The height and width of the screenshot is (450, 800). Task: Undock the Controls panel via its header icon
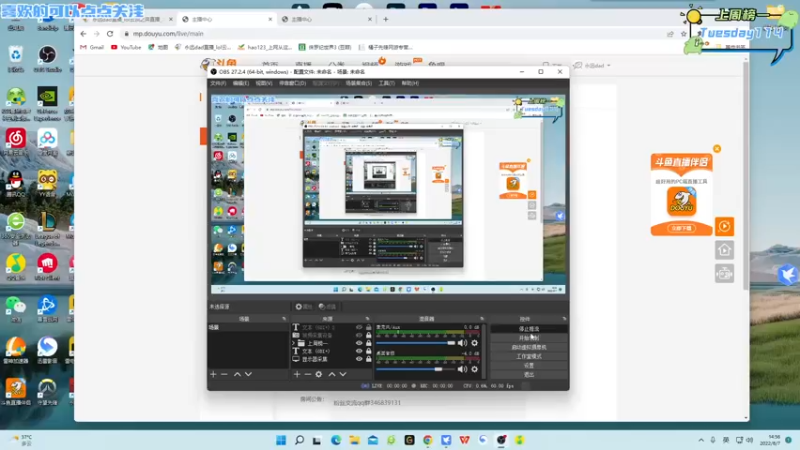click(x=564, y=319)
